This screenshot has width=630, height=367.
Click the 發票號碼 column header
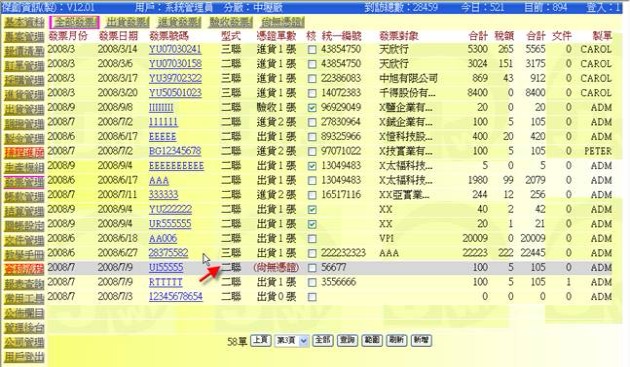pos(169,36)
